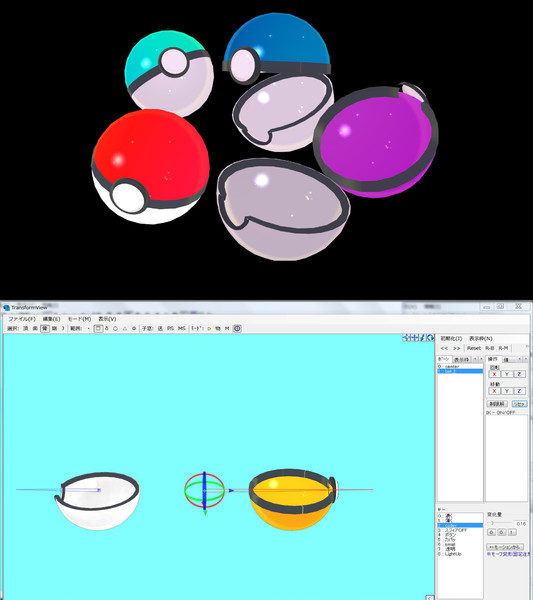
Task: Switch to the ボーン tab
Action: [x=444, y=359]
